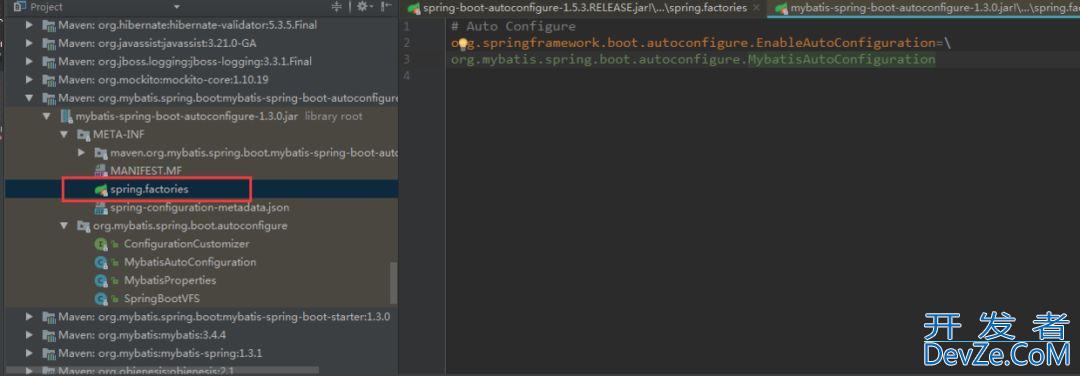1080x376 pixels.
Task: Expand Maven mybatis-spring-boot-starter:1.3.0 node
Action: [x=29, y=317]
